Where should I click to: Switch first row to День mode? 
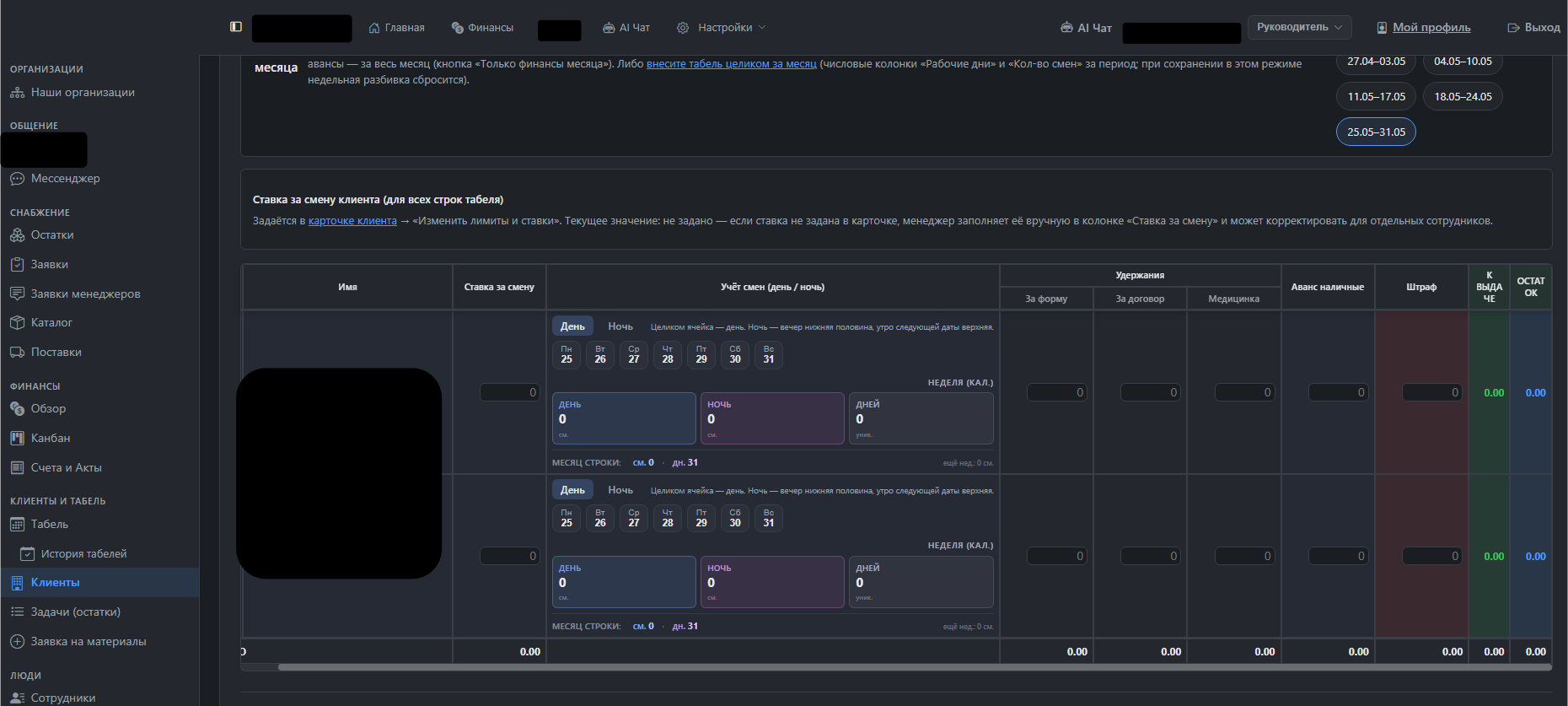pos(572,326)
